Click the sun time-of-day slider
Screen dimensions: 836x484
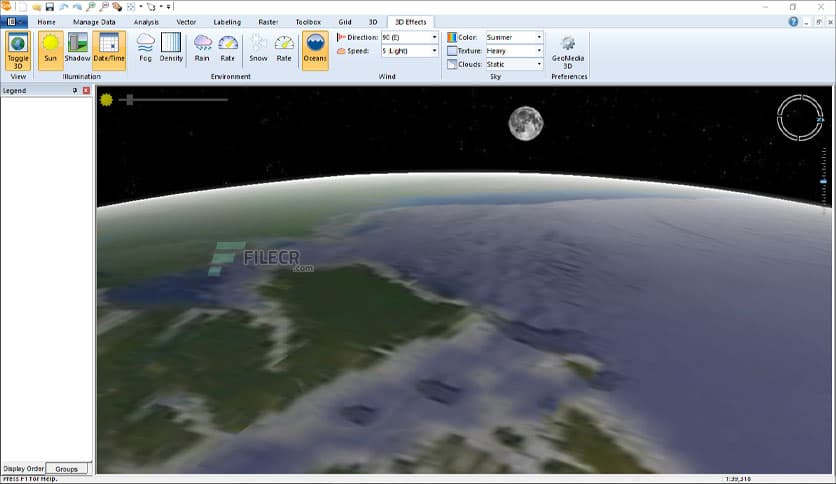[129, 99]
